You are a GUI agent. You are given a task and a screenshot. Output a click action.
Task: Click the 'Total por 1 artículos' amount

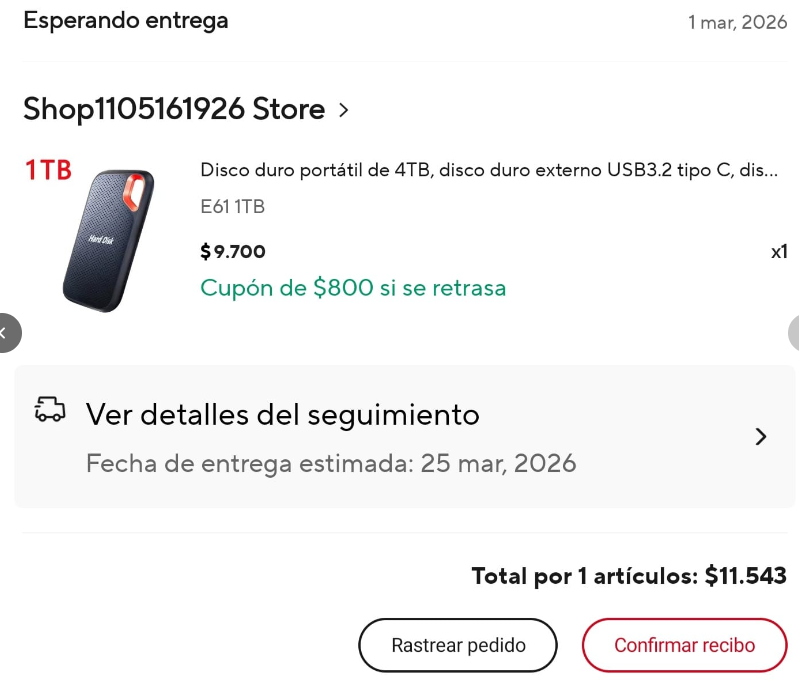629,576
